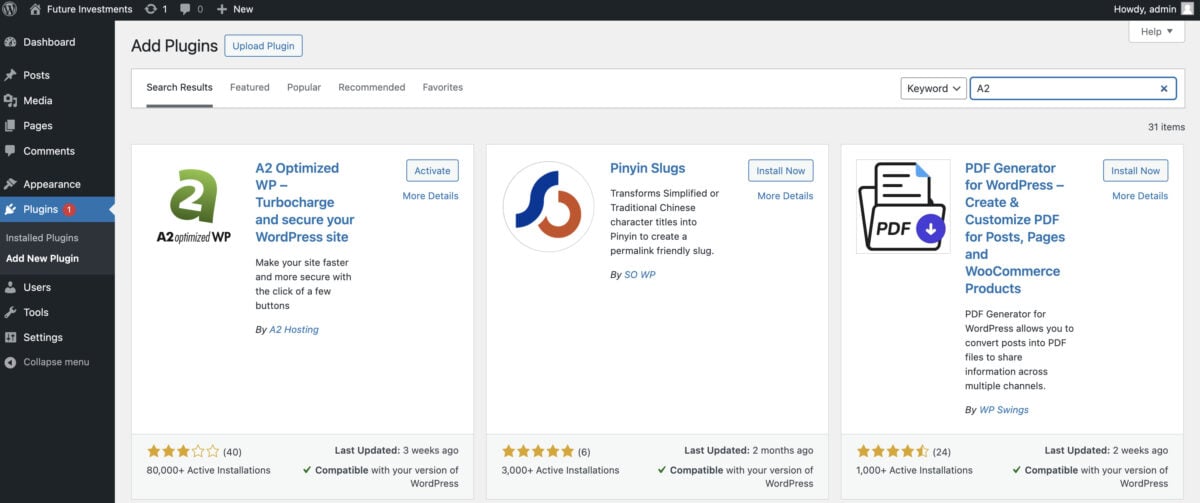Open the Howdy, admin account menu
1200x503 pixels.
point(1153,9)
